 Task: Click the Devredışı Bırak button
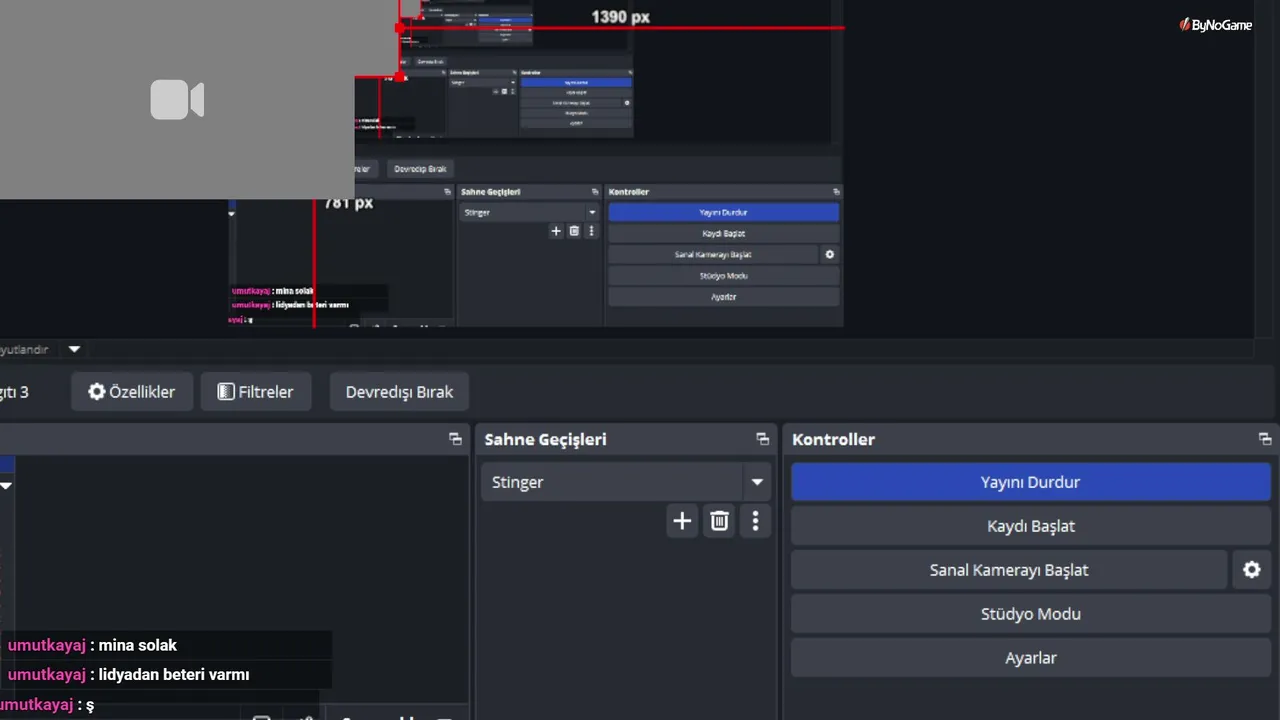399,392
